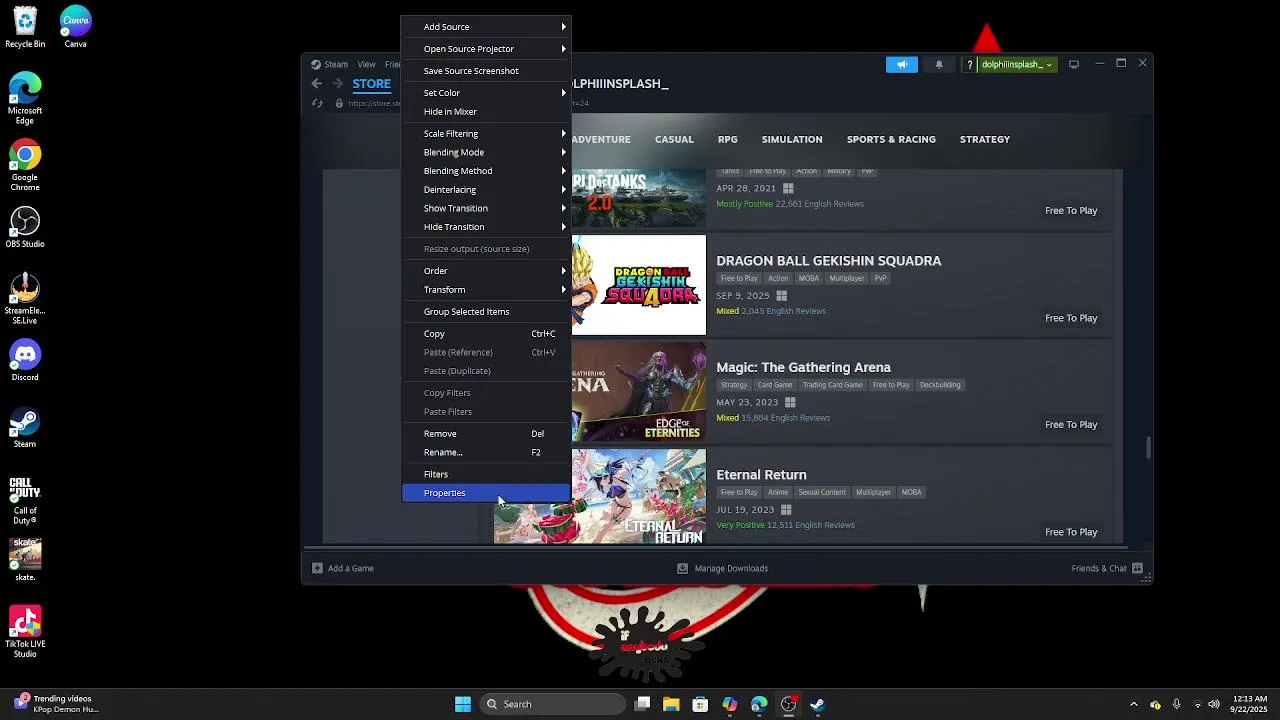Image resolution: width=1280 pixels, height=720 pixels.
Task: Choose Rename... from the context menu
Action: coord(485,452)
